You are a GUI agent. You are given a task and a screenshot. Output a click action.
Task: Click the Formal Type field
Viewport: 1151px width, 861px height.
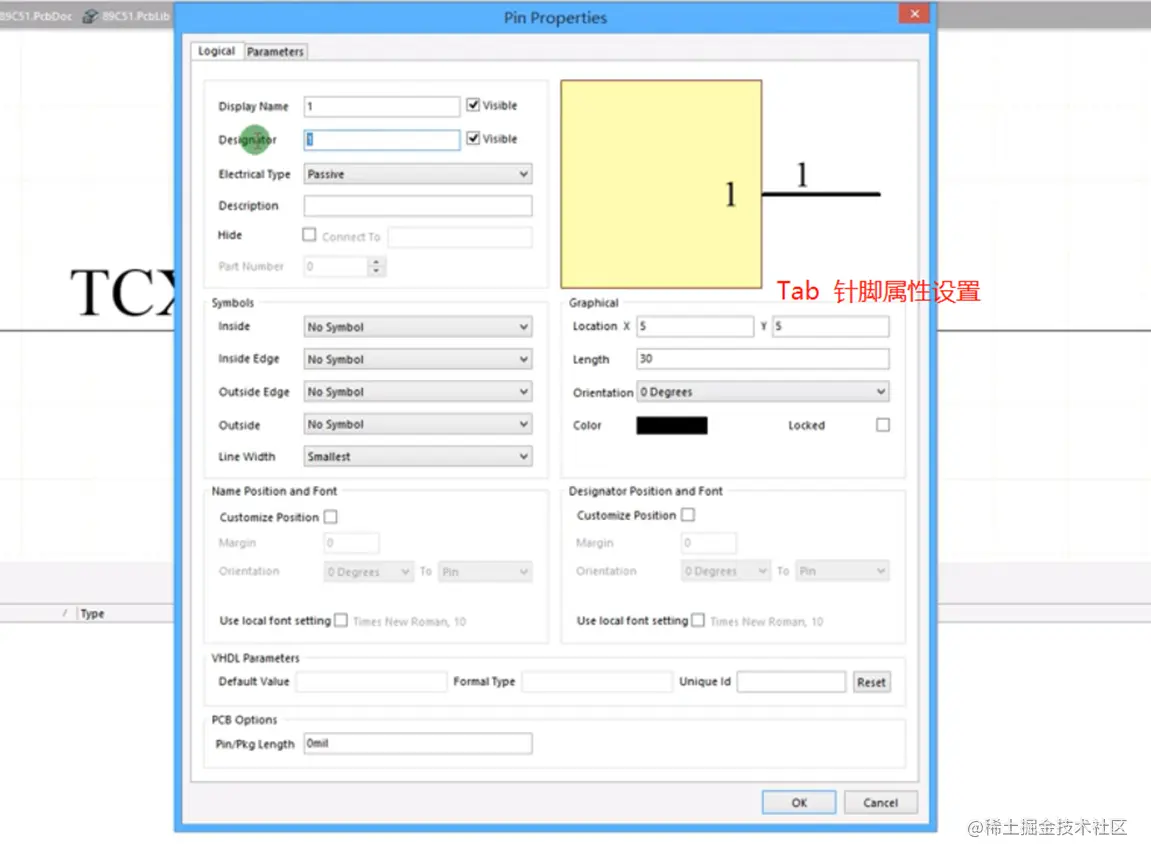click(597, 682)
